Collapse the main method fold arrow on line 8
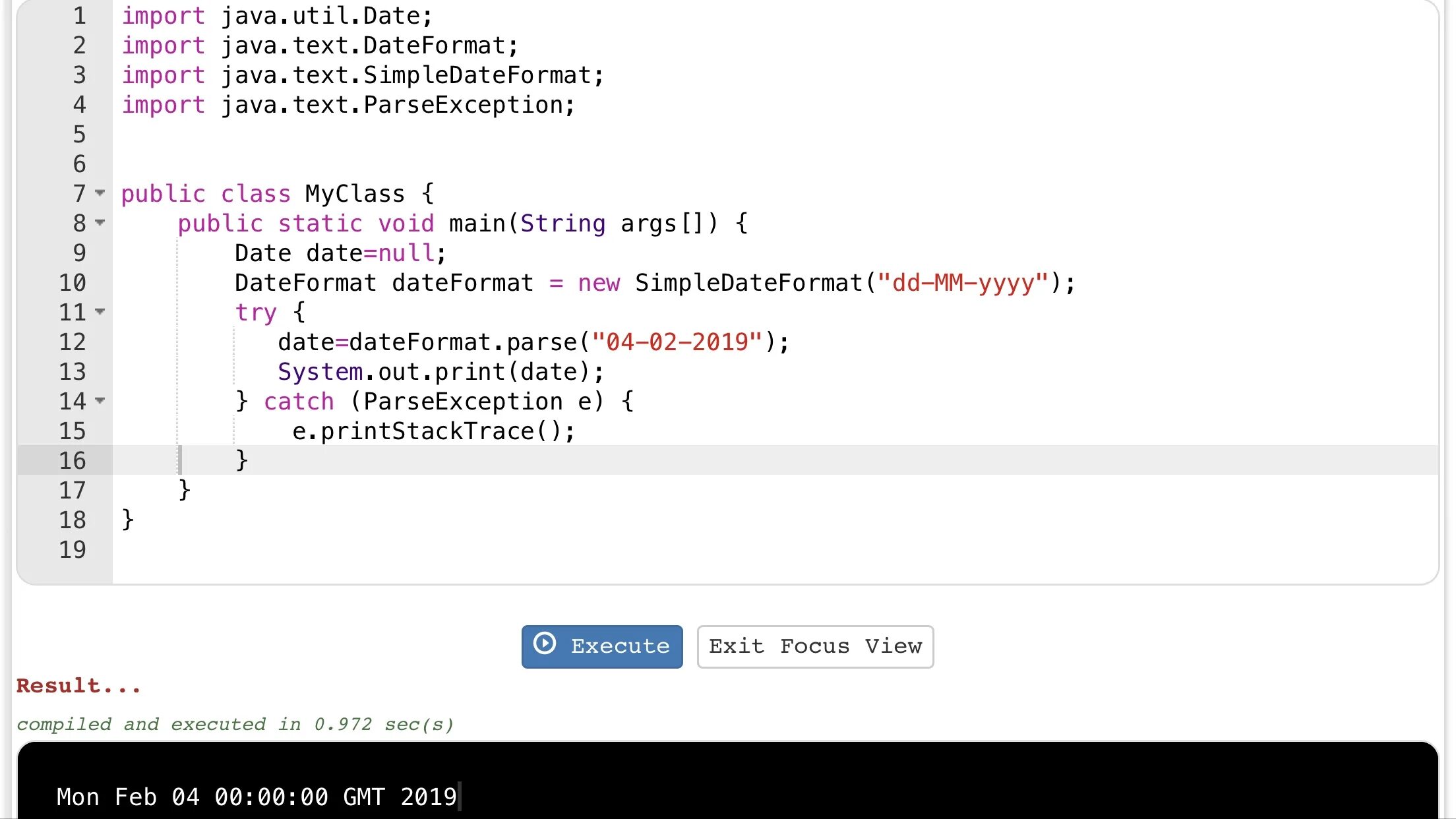The height and width of the screenshot is (819, 1456). click(100, 223)
